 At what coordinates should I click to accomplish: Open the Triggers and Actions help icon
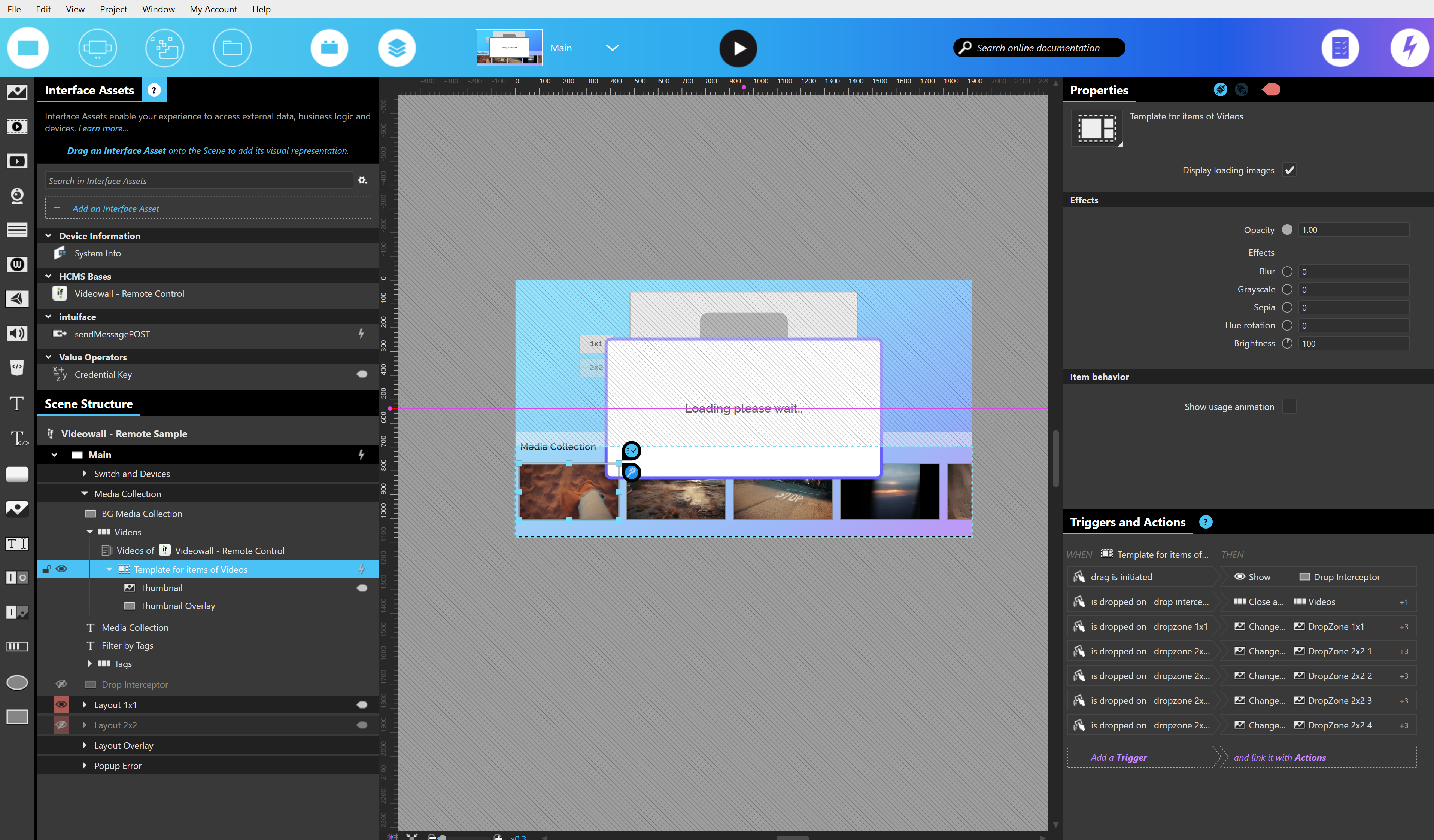pyautogui.click(x=1205, y=522)
